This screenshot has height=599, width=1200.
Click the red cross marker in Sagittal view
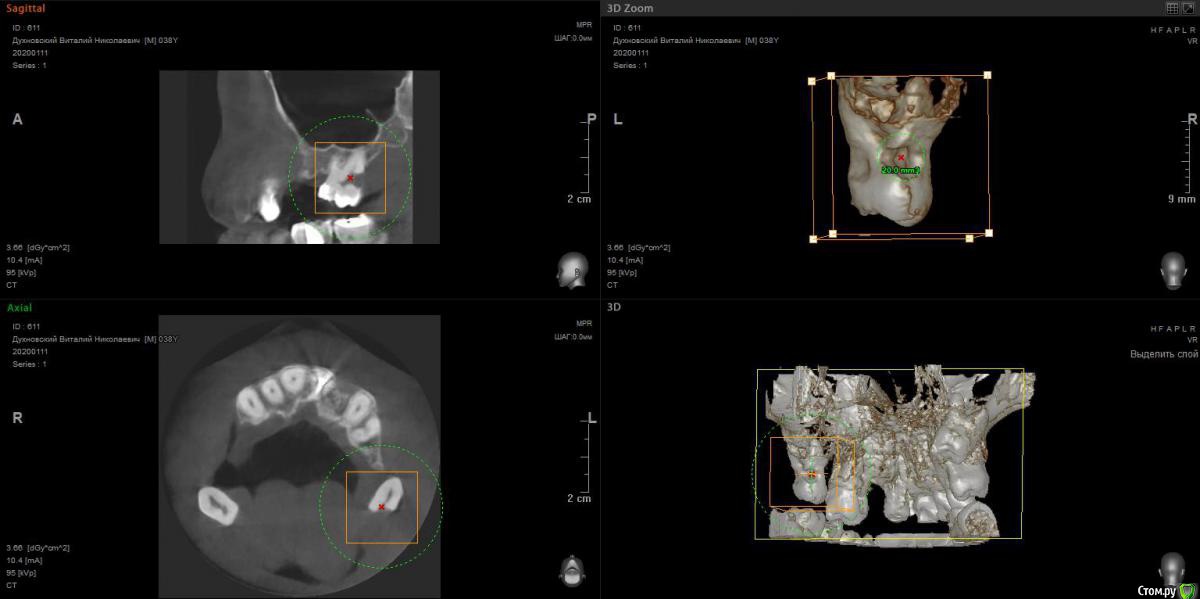(350, 178)
